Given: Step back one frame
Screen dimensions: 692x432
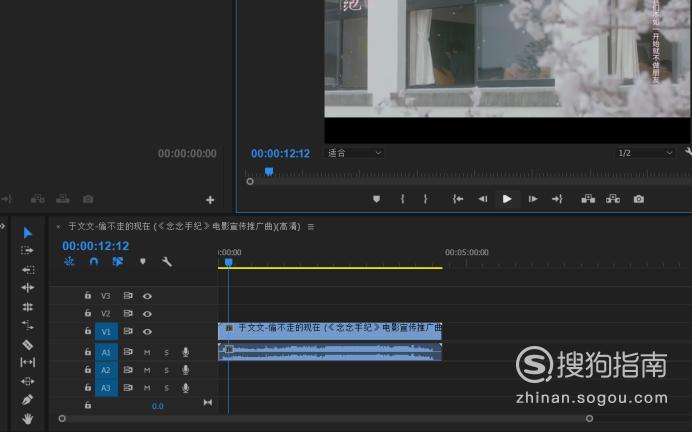Looking at the screenshot, I should (x=483, y=199).
